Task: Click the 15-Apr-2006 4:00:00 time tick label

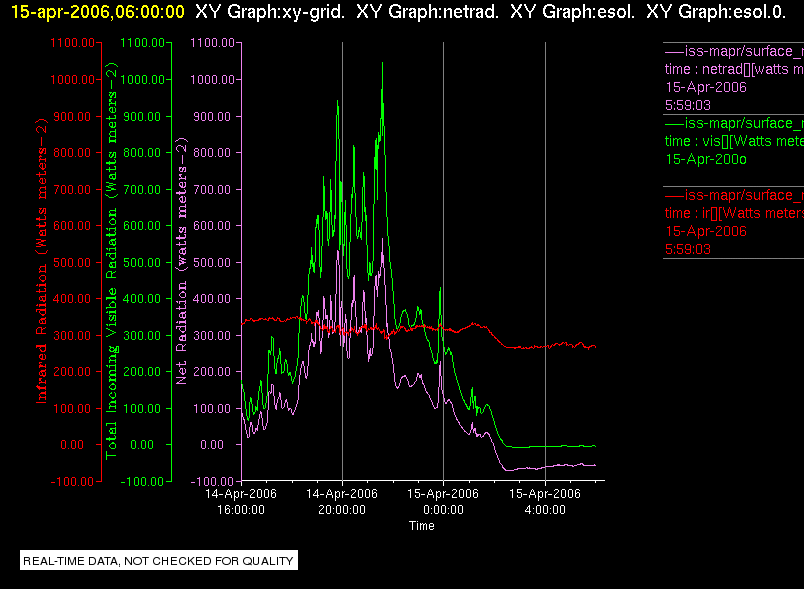Action: (545, 501)
